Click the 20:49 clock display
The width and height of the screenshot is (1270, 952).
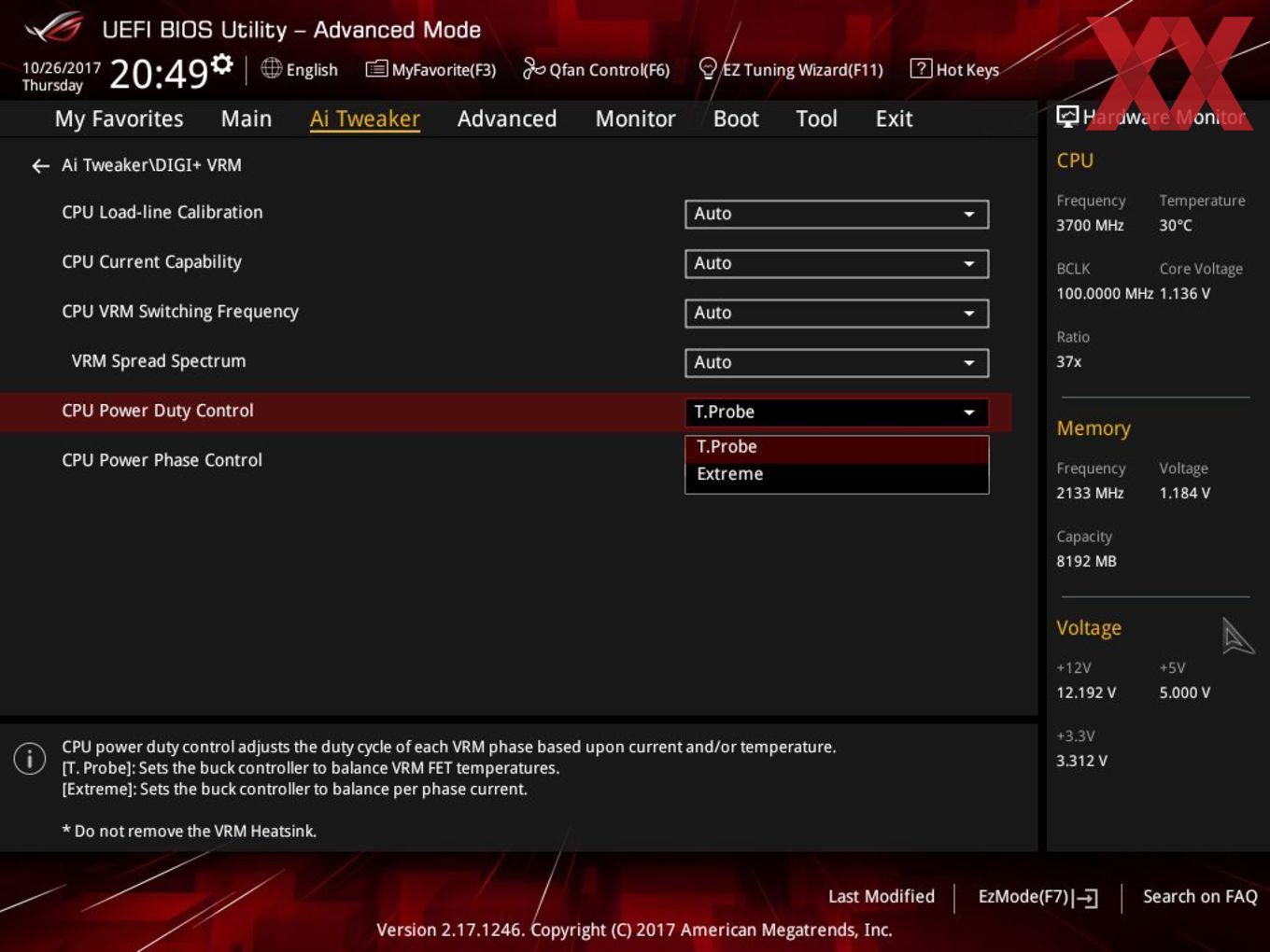click(x=158, y=73)
